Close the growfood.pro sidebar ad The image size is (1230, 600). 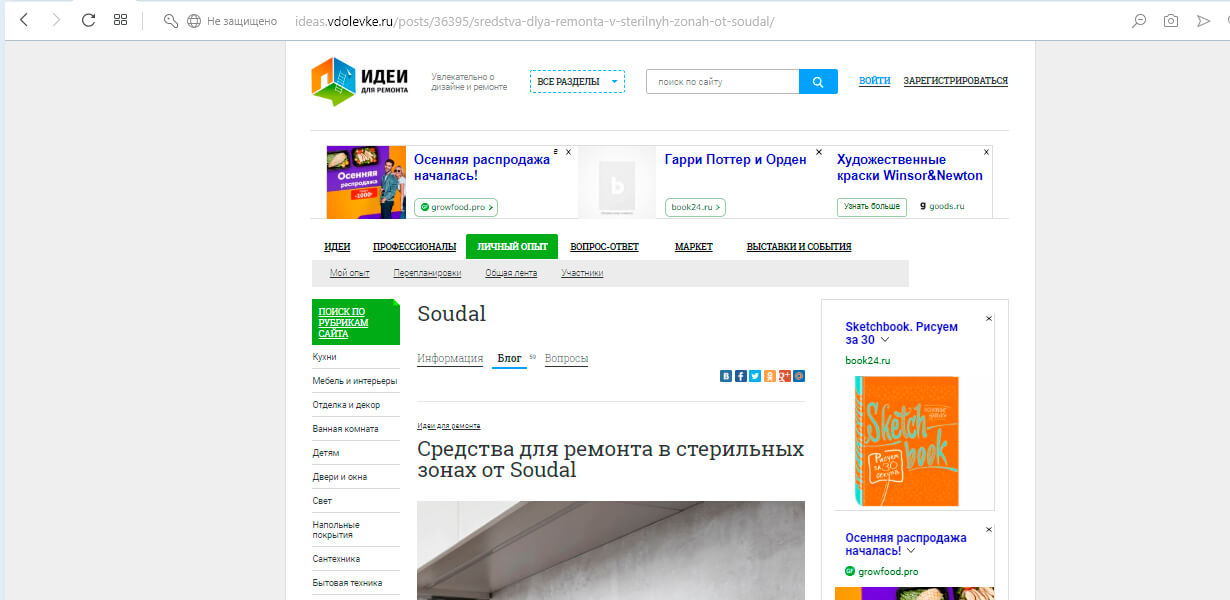pos(989,529)
